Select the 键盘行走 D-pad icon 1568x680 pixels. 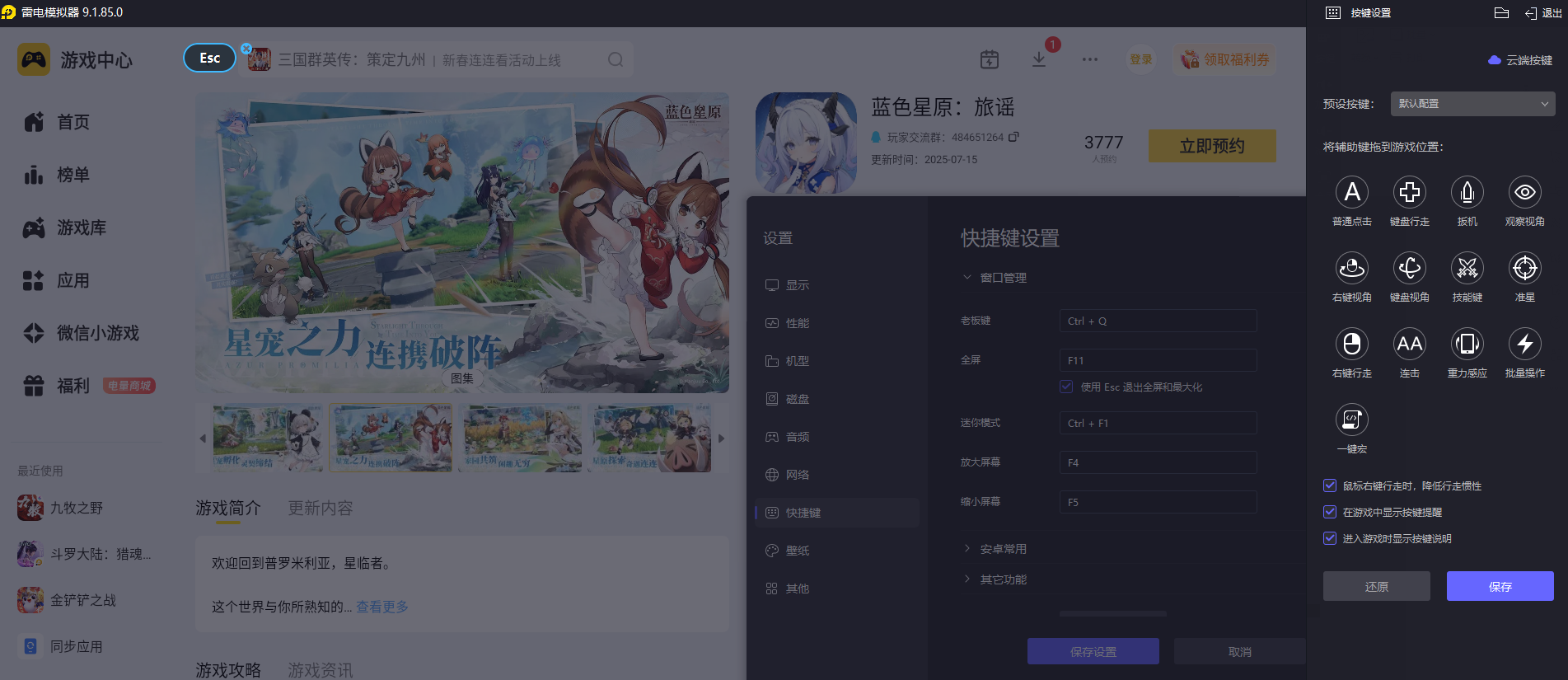pos(1410,192)
